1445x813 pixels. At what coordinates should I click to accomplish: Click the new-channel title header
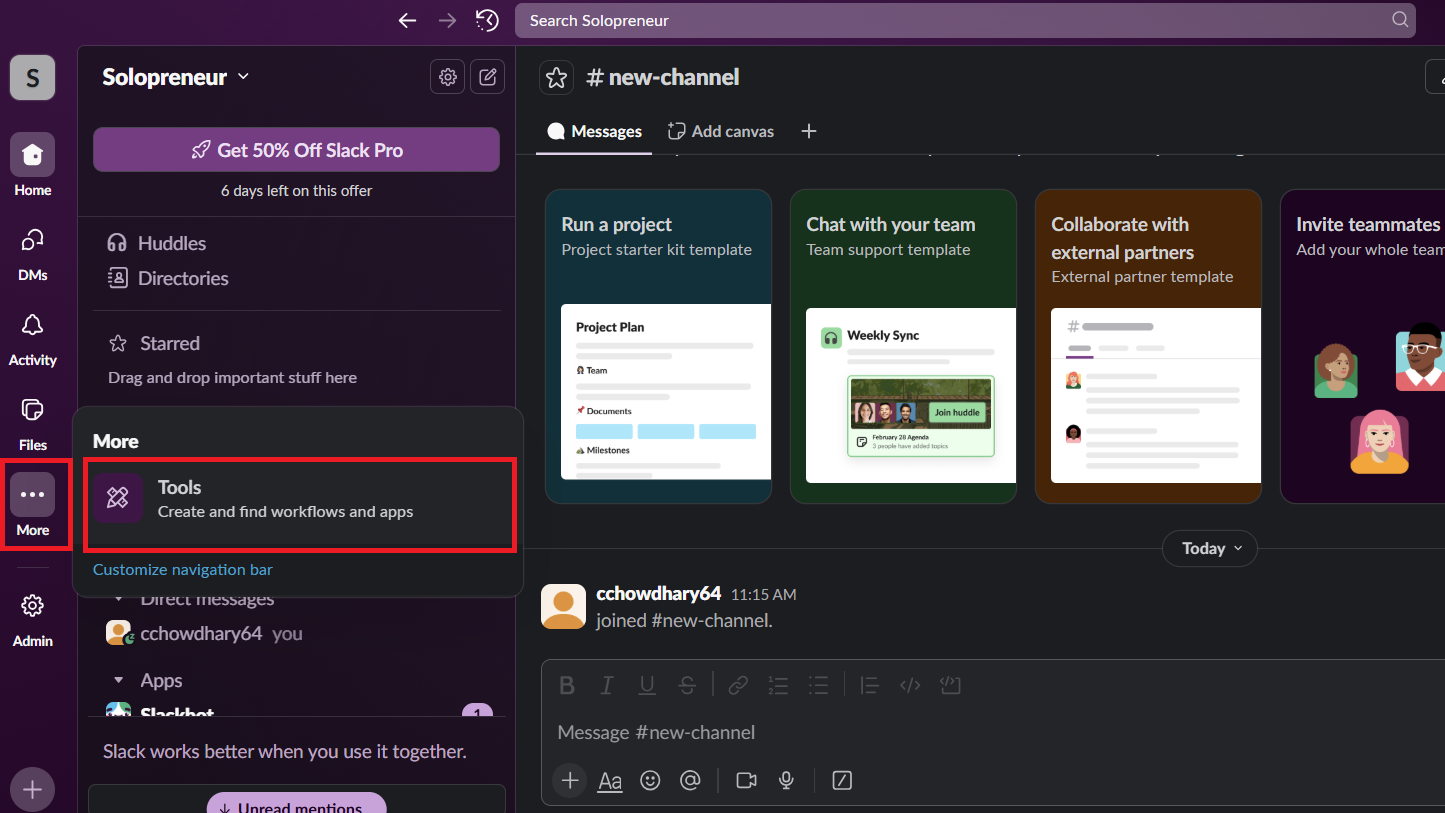(662, 77)
